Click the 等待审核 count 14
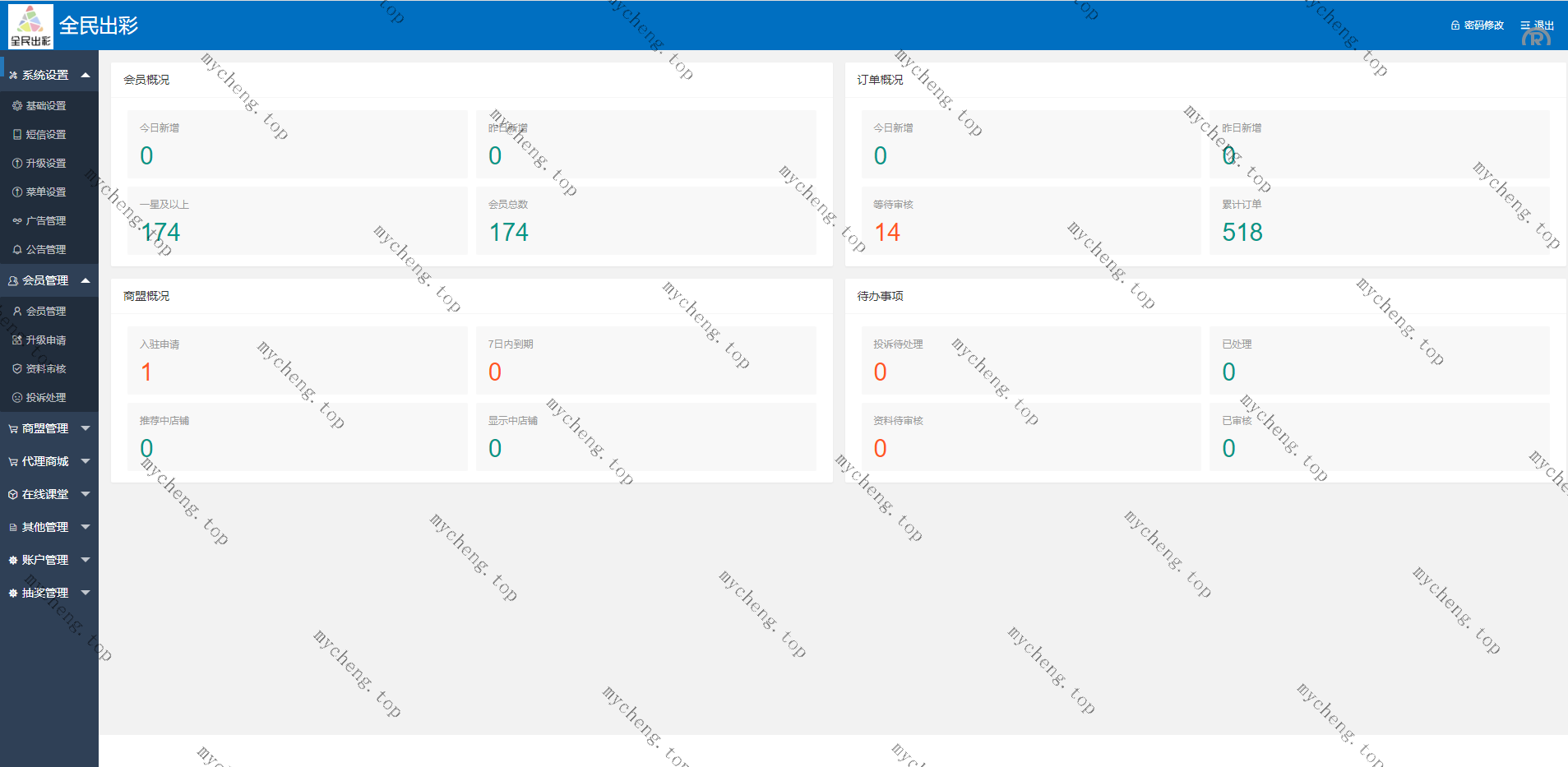This screenshot has width=1568, height=767. click(x=887, y=233)
